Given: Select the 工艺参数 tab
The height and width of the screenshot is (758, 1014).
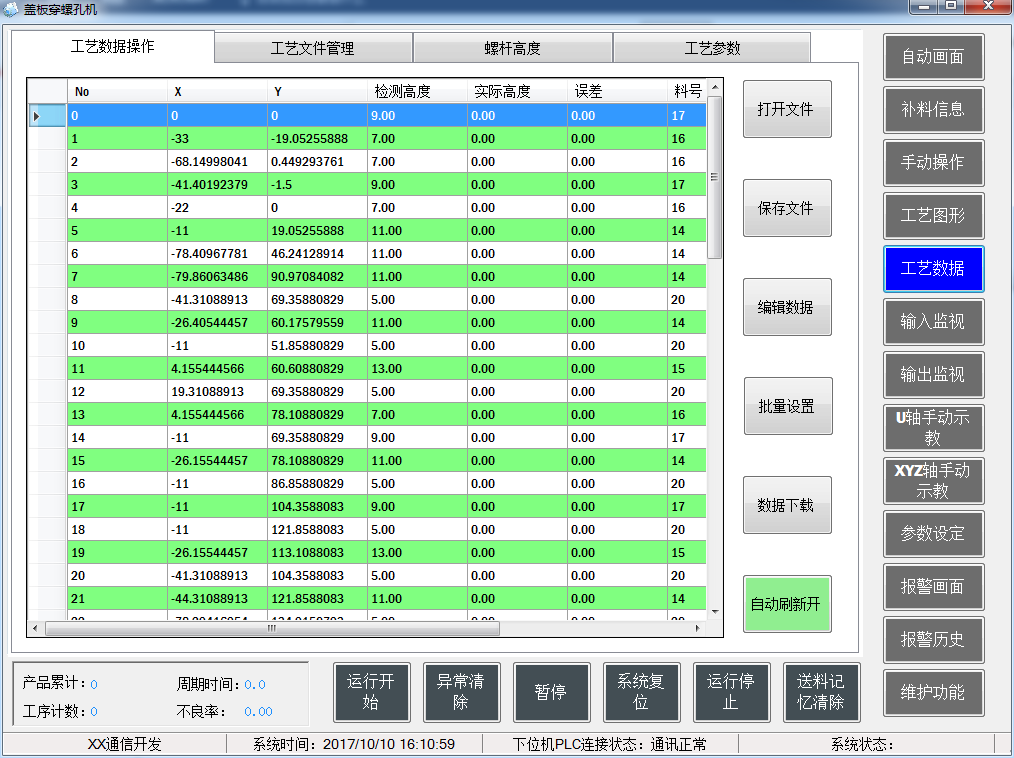Looking at the screenshot, I should tap(711, 47).
